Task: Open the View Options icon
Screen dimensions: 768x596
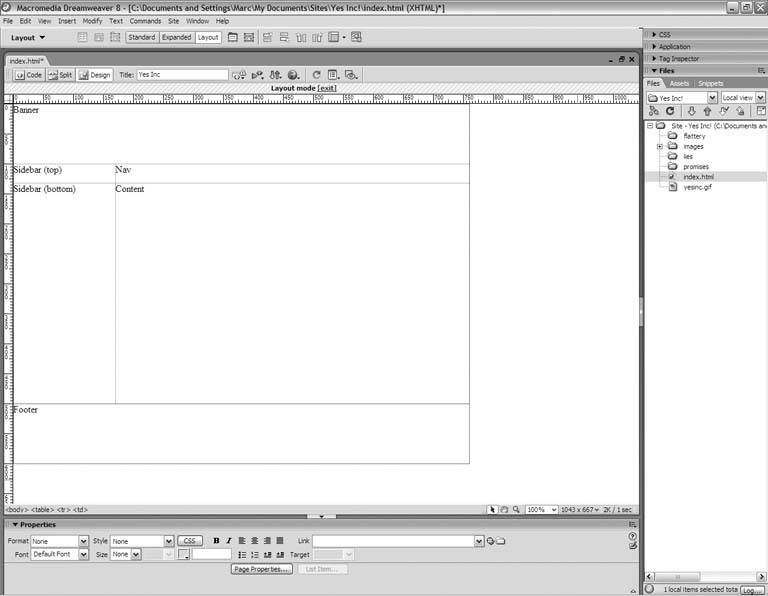Action: [334, 75]
